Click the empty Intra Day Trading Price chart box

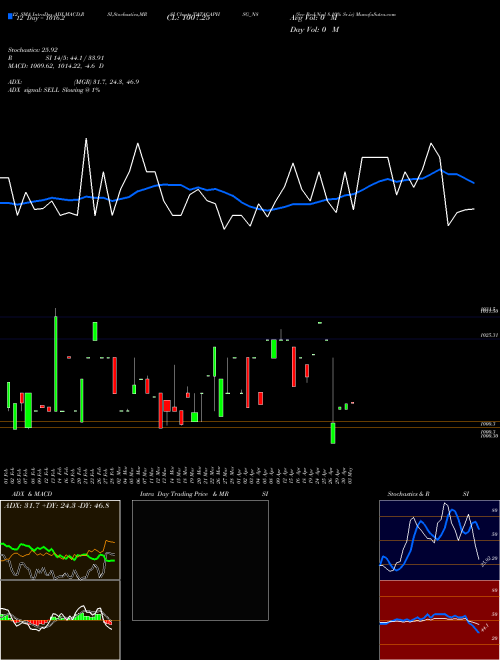200,560
